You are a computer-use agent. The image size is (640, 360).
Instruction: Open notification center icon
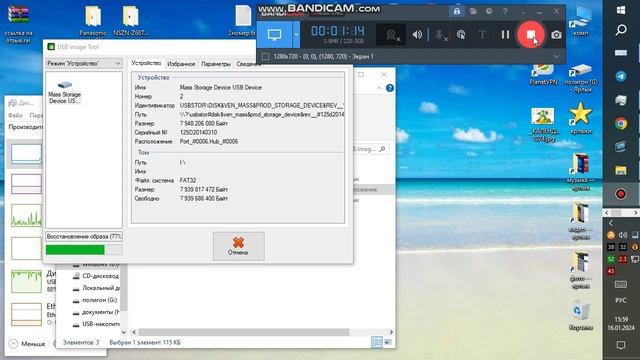621,346
